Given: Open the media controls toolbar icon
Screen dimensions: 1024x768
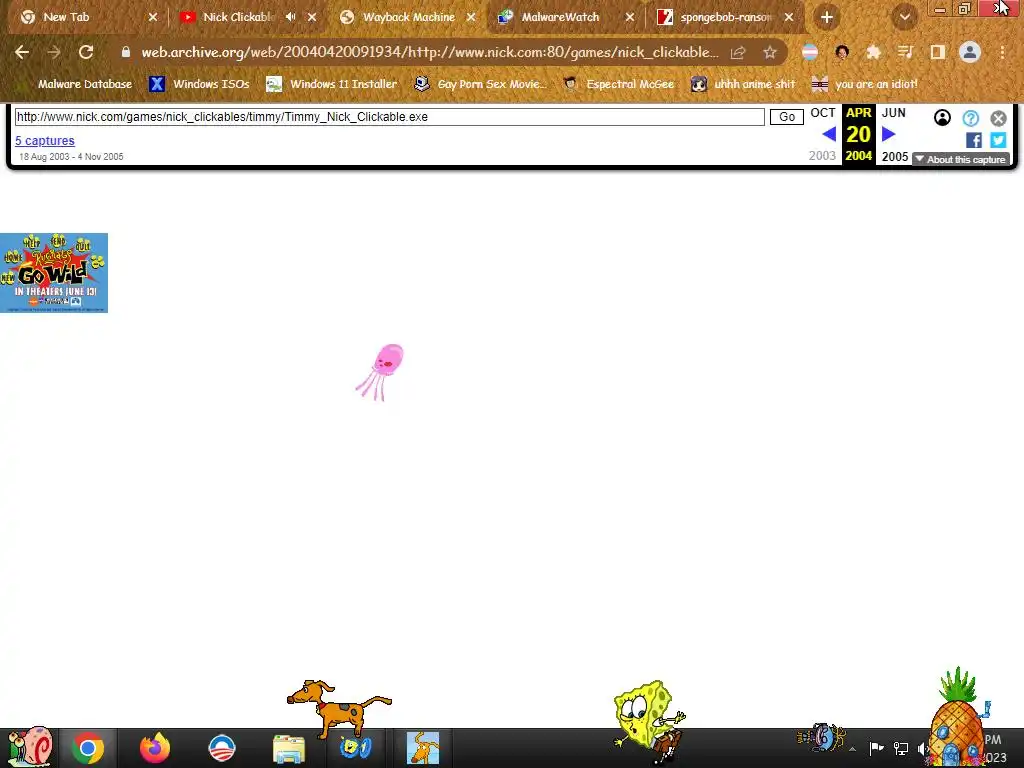Looking at the screenshot, I should coord(905,52).
